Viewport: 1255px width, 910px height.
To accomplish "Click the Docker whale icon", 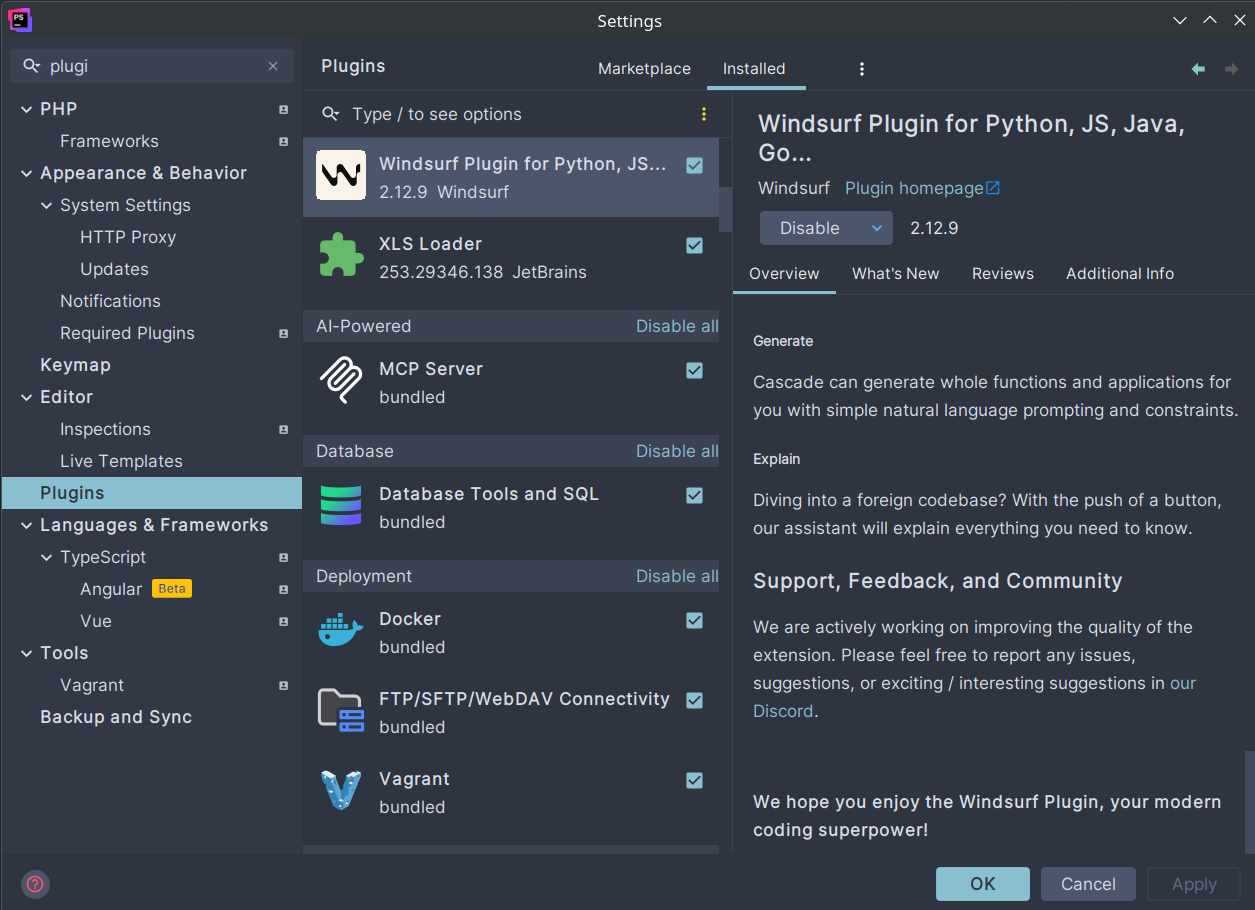I will tap(341, 631).
